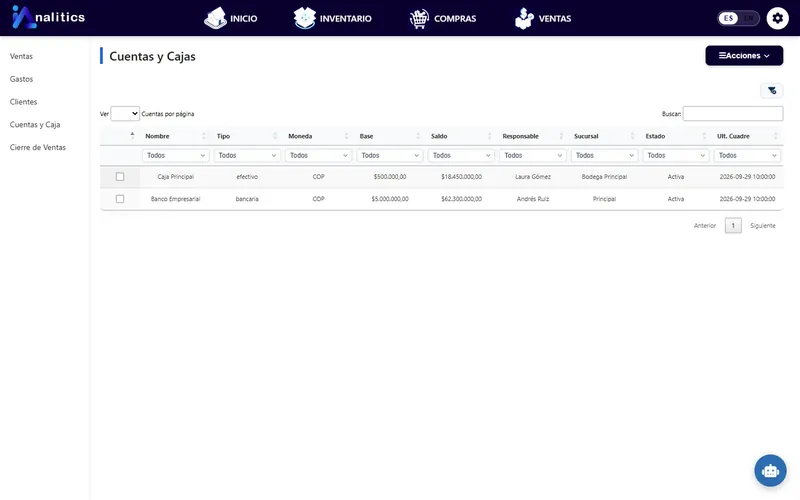Open the Nombre filter dropdown
The width and height of the screenshot is (800, 500).
tap(176, 156)
